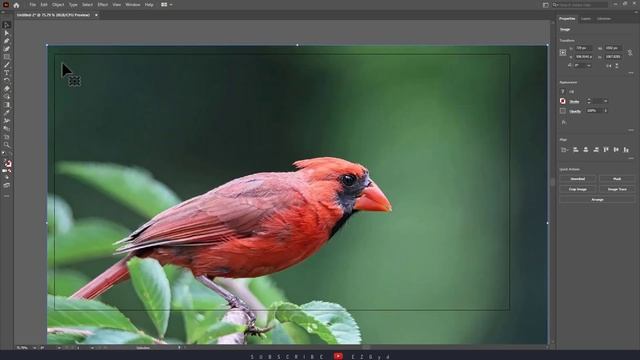
Task: Click the flip horizontal icon
Action: (x=609, y=65)
